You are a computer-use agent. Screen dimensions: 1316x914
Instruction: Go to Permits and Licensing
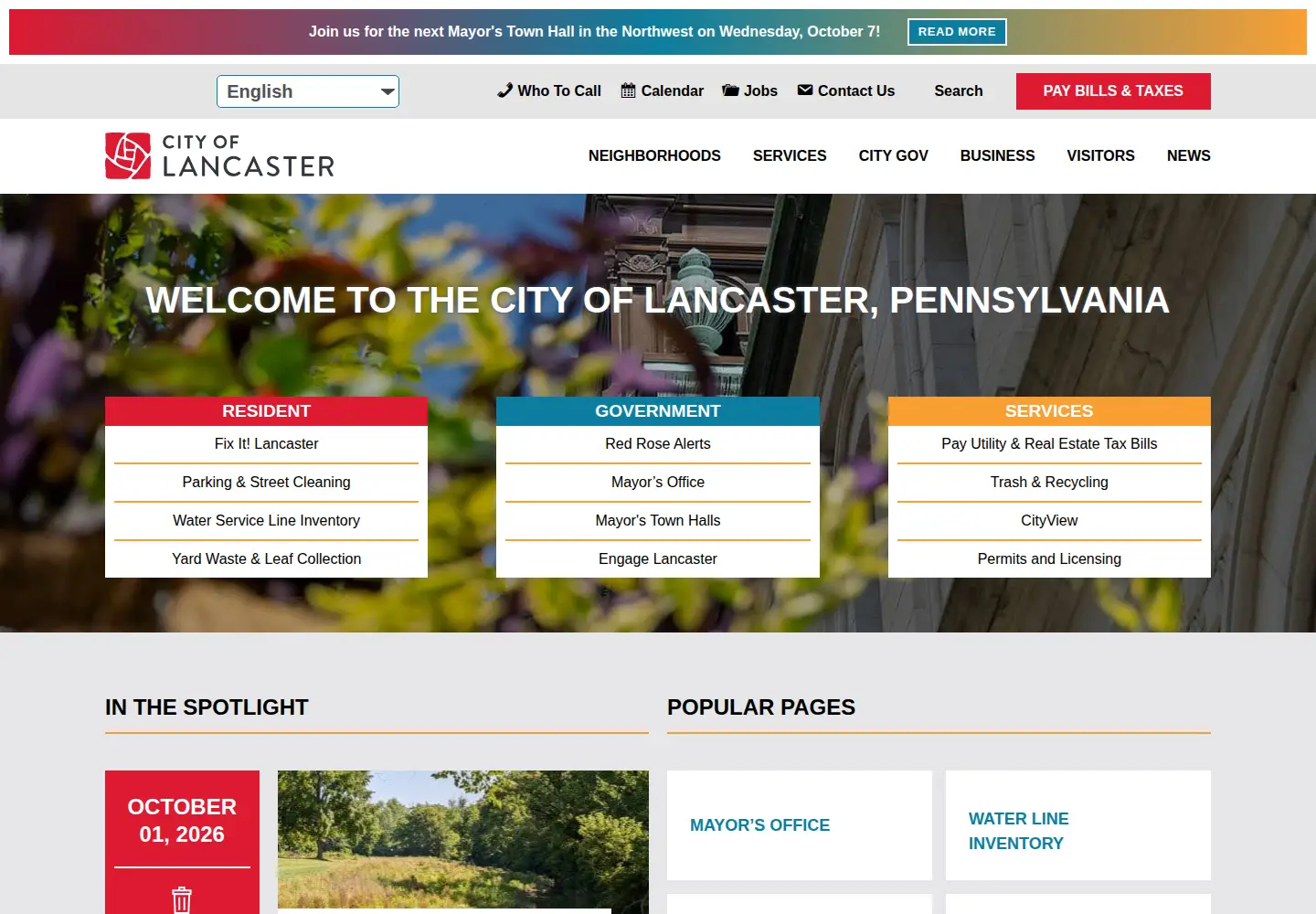tap(1049, 558)
